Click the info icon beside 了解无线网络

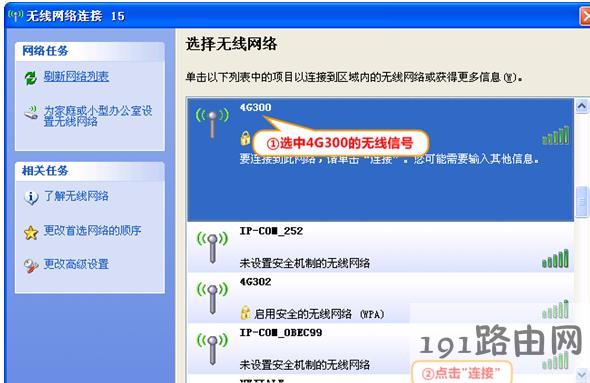click(31, 197)
